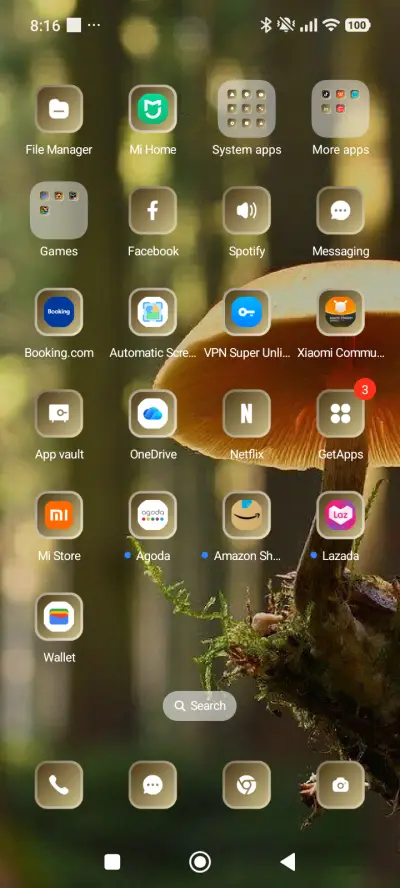Image resolution: width=400 pixels, height=888 pixels.
Task: Tap the 8:16 clock in status bar
Action: coord(45,25)
